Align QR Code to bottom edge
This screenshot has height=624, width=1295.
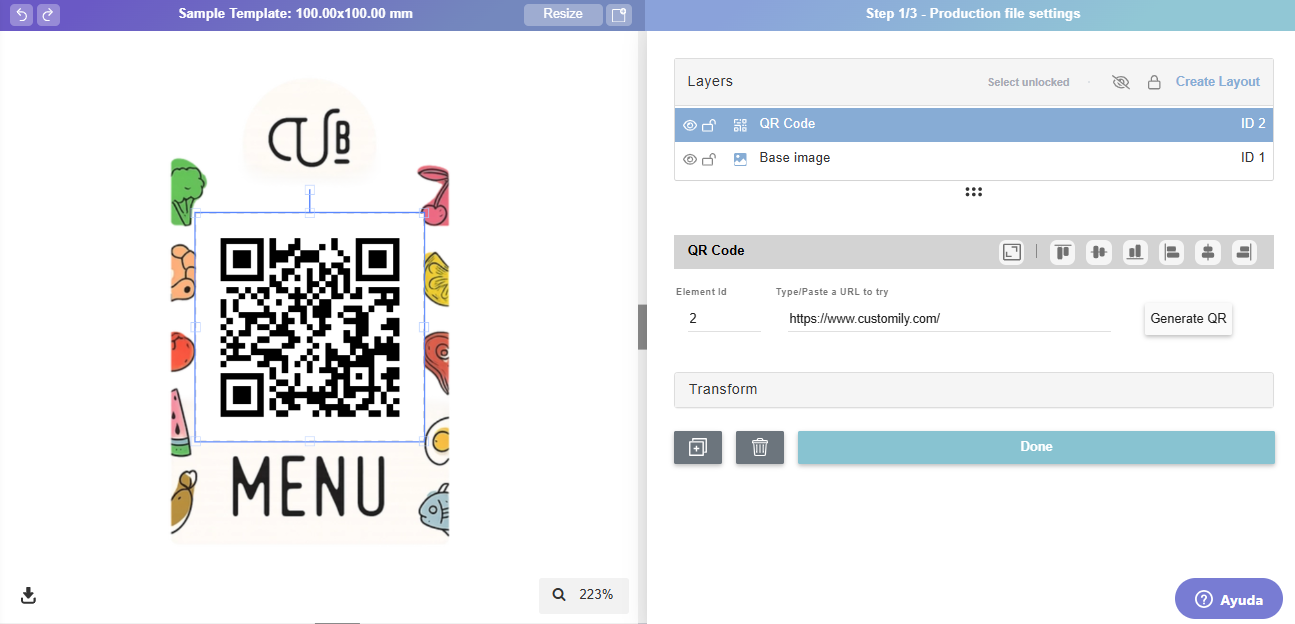coord(1135,253)
